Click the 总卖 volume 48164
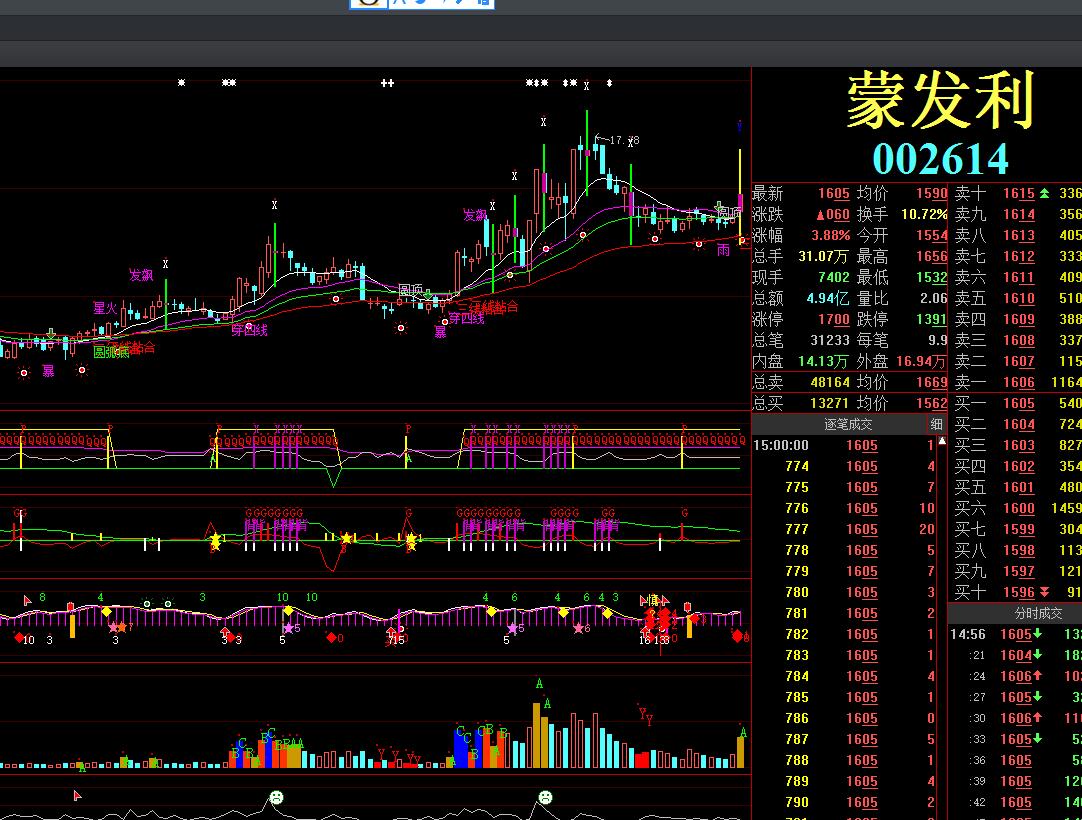This screenshot has width=1082, height=820. [x=830, y=382]
